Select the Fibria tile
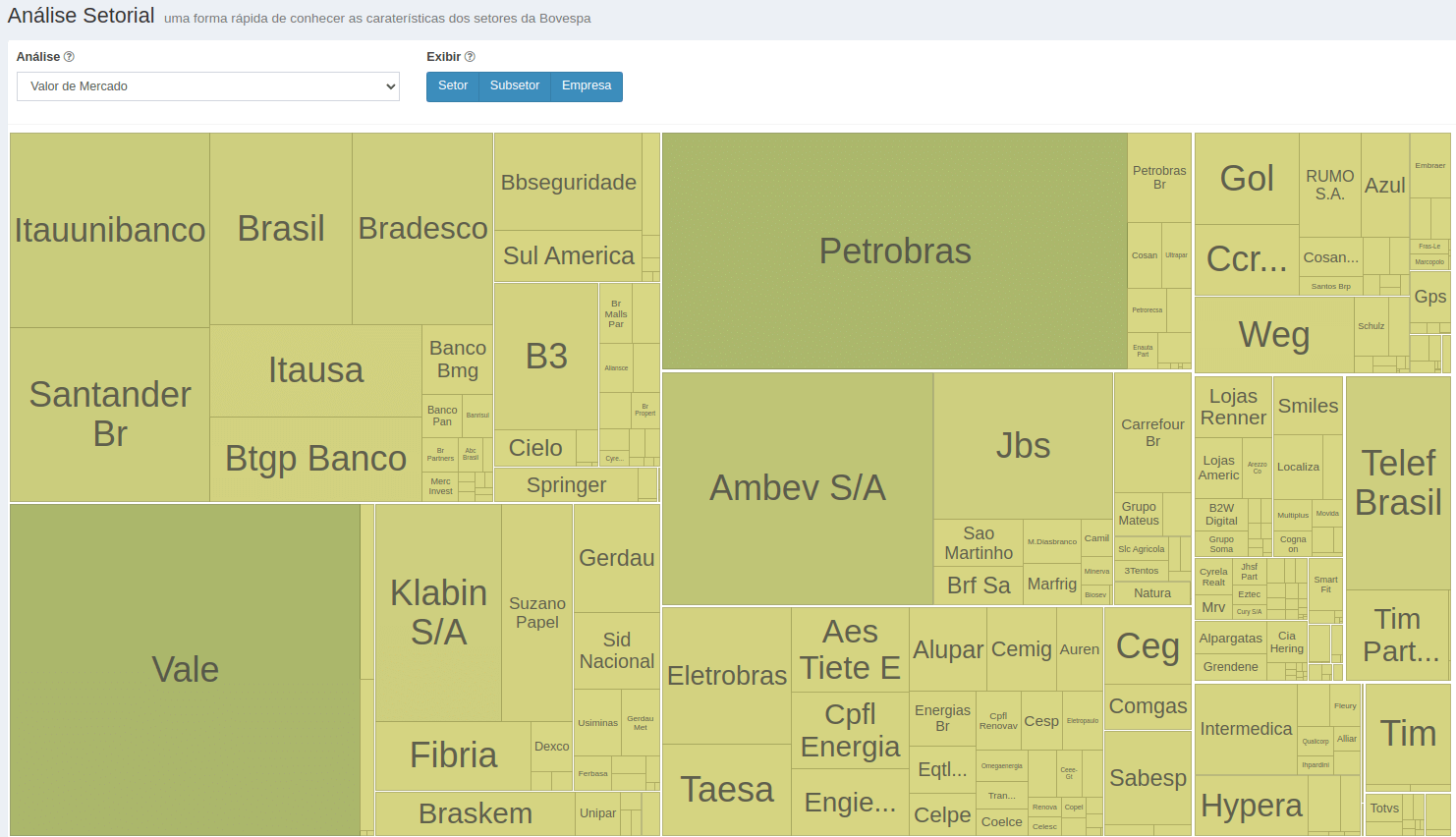This screenshot has height=837, width=1456. tap(453, 755)
